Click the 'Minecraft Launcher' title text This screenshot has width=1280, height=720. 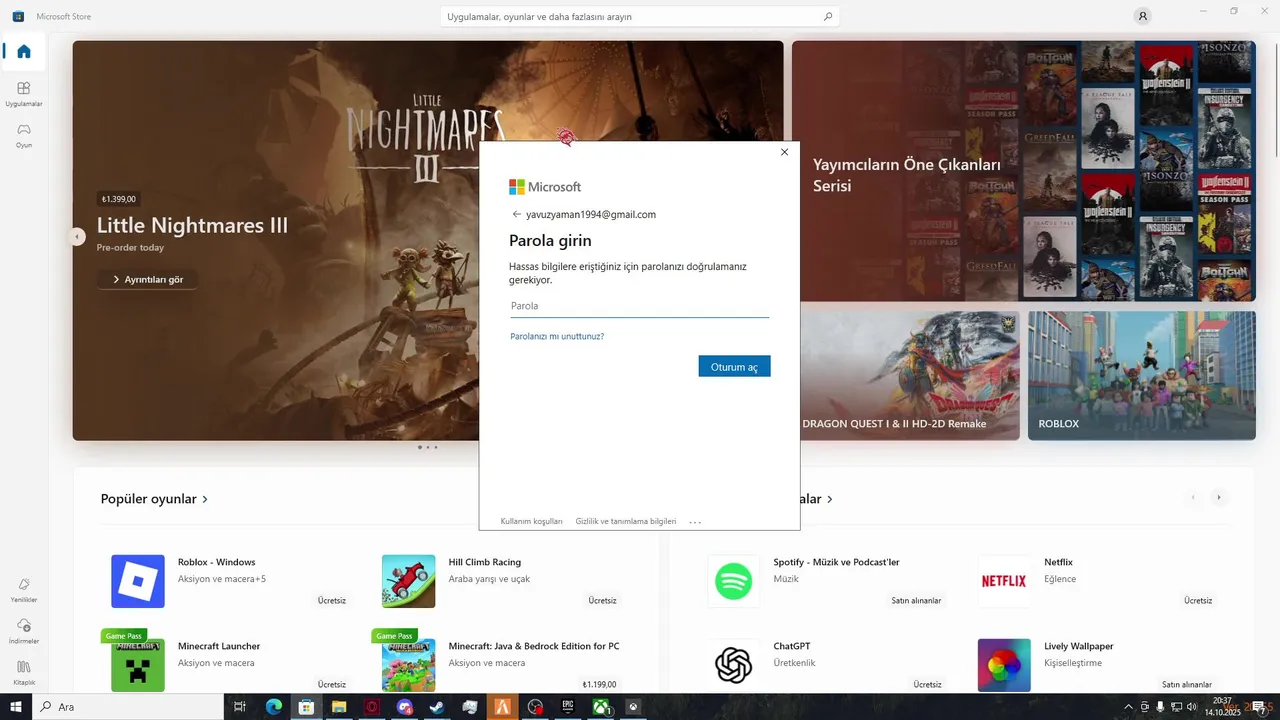219,646
